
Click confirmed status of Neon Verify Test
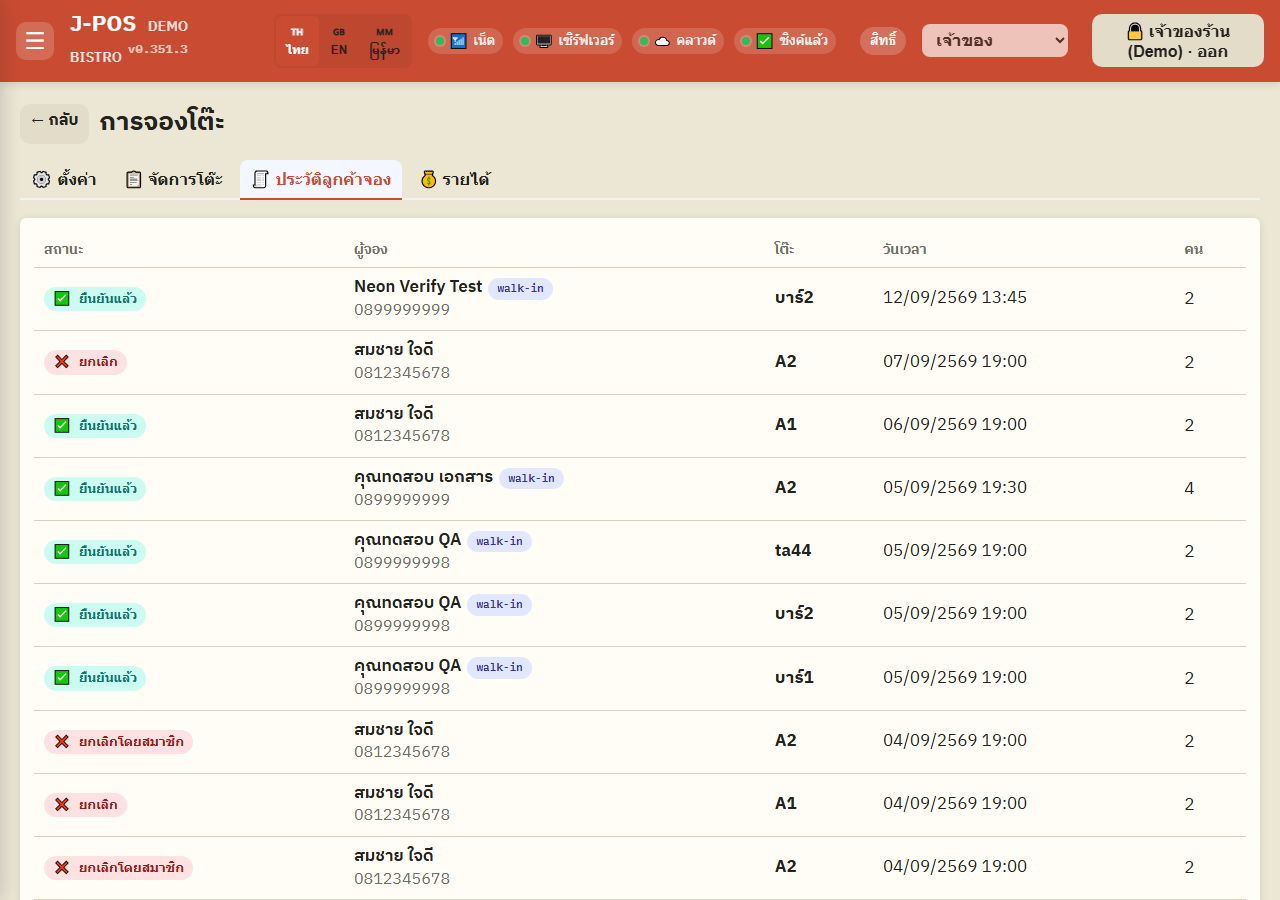point(95,299)
